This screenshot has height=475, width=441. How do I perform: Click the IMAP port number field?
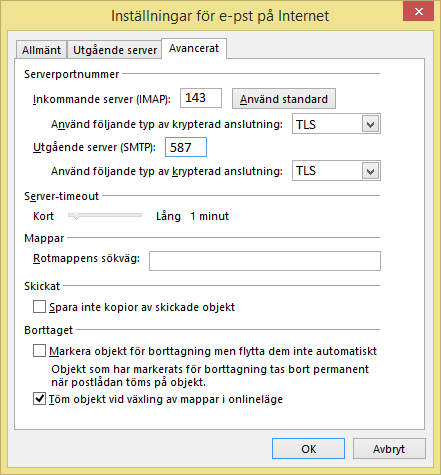[x=201, y=98]
